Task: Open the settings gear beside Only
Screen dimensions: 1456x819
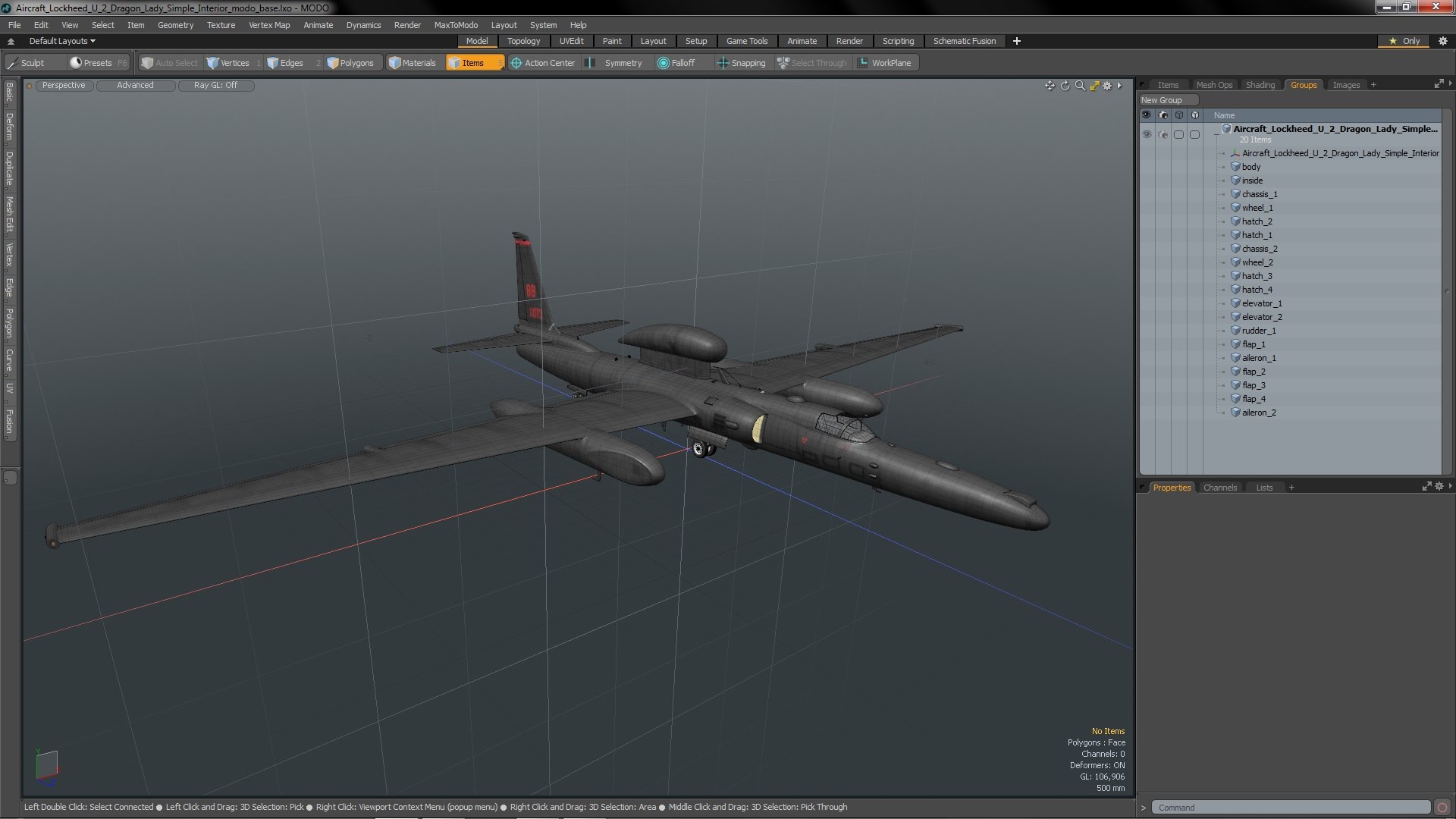Action: pyautogui.click(x=1442, y=41)
